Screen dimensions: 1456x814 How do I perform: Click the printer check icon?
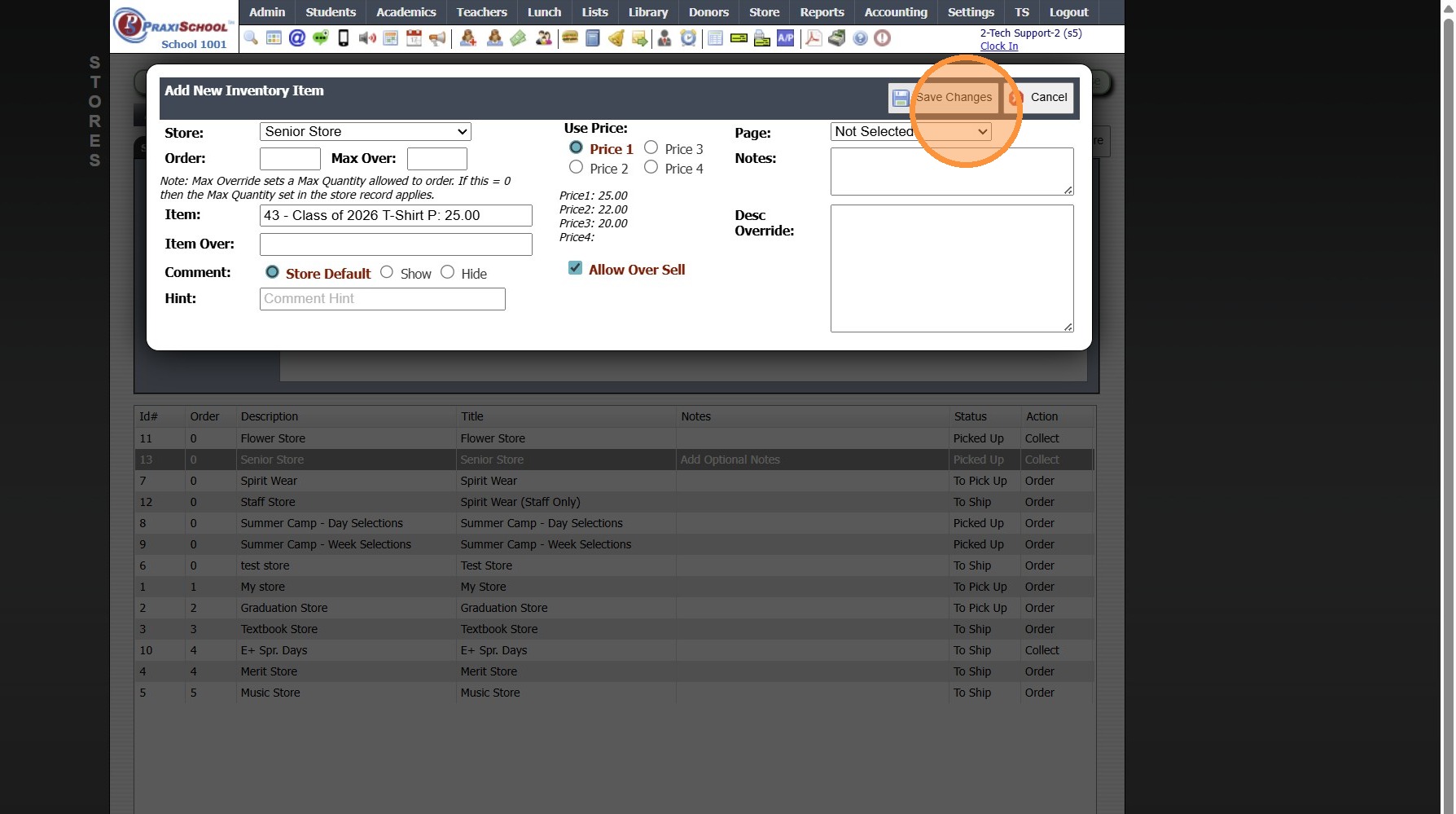tap(762, 38)
